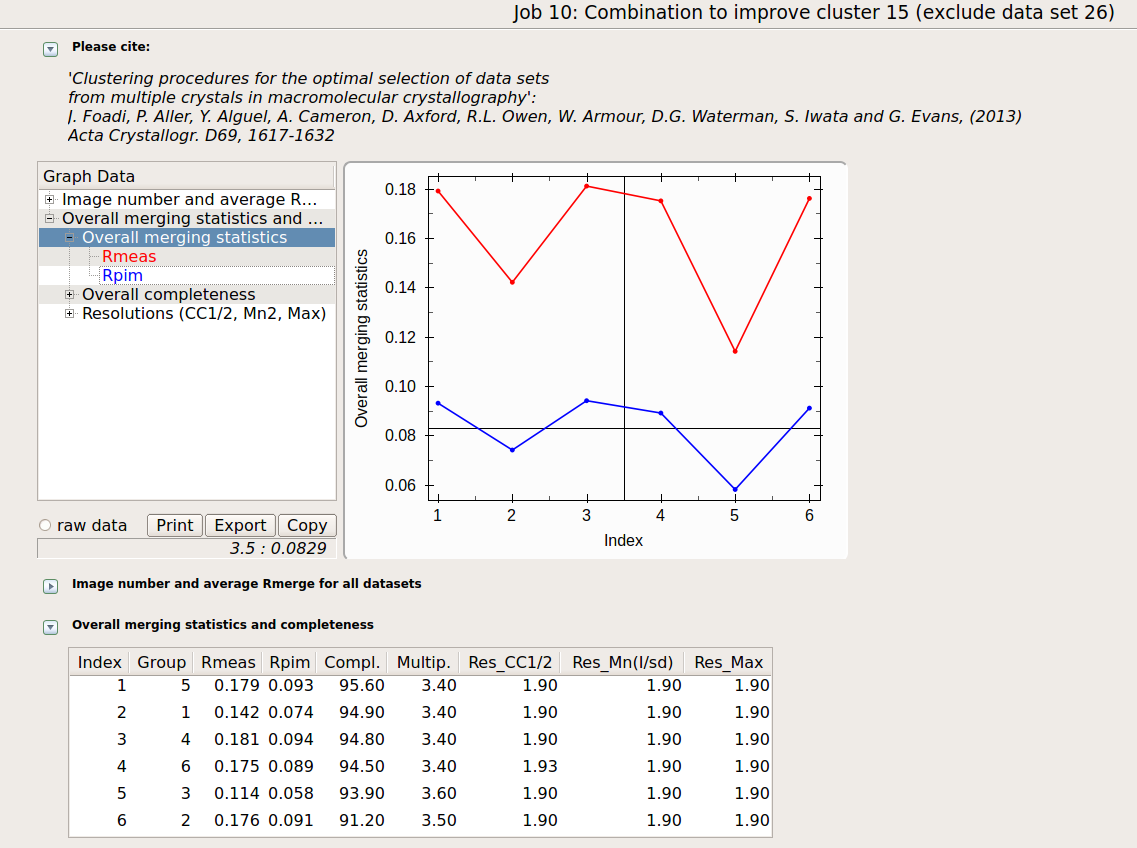This screenshot has width=1137, height=848.
Task: Collapse the 'Please cite' section arrow
Action: (50, 48)
